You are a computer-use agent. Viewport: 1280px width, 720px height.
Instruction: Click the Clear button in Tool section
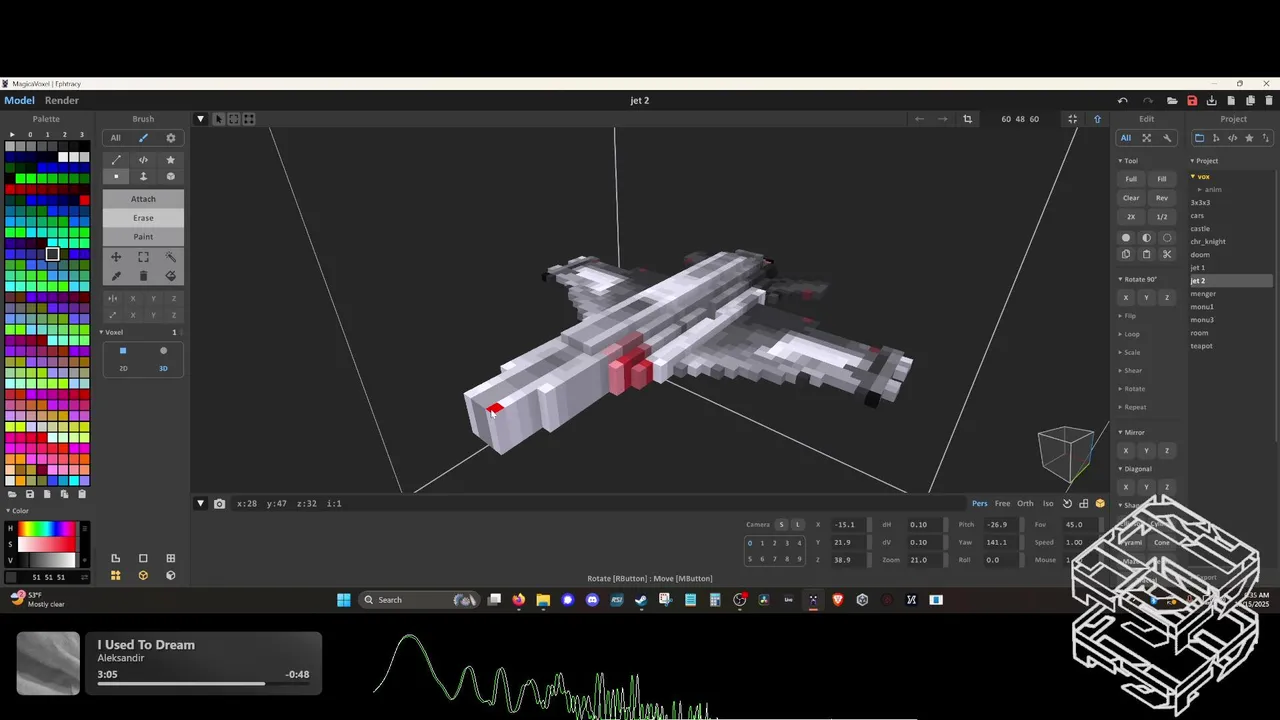pyautogui.click(x=1131, y=198)
